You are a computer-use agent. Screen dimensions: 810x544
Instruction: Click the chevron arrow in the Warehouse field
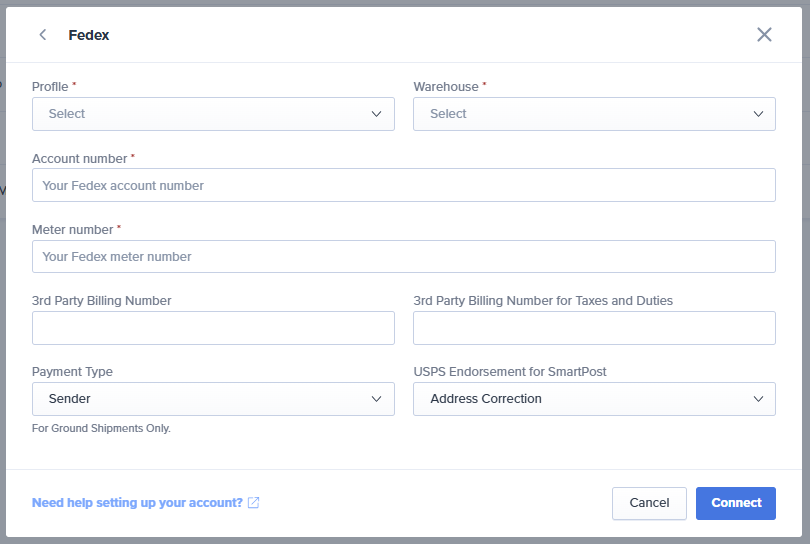[758, 114]
